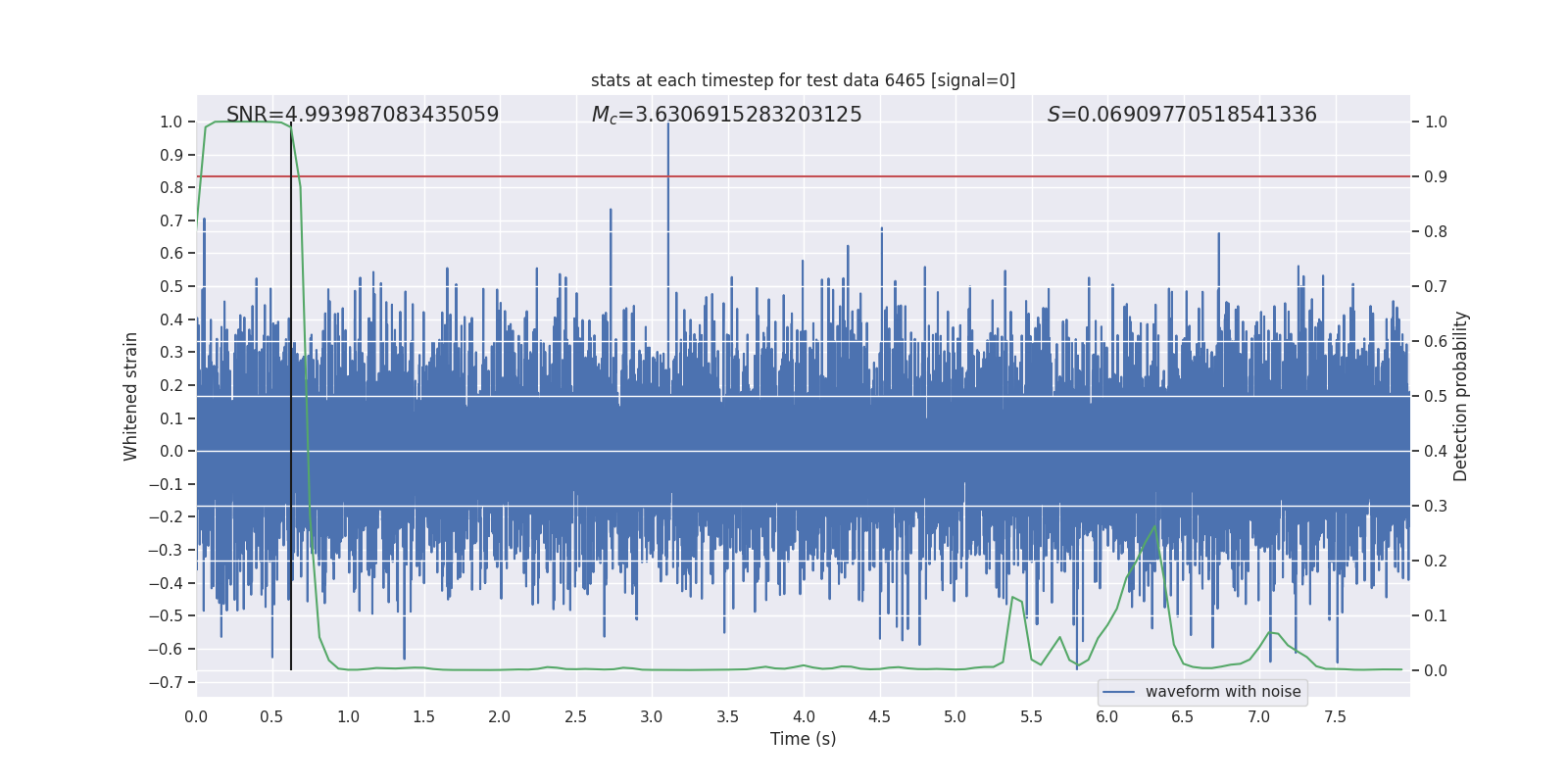The height and width of the screenshot is (784, 1568).
Task: Click the 7.0 tick on the Time axis
Action: pyautogui.click(x=1259, y=716)
